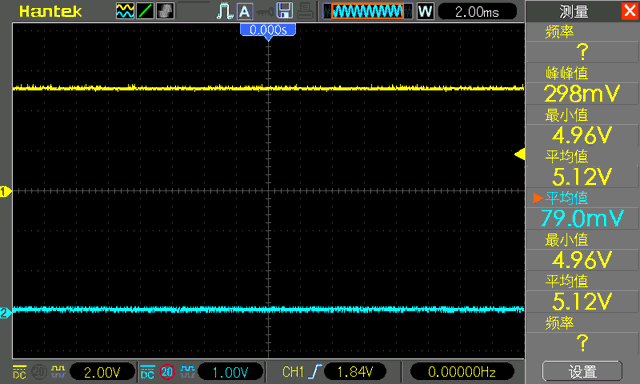Click the pulse waveform acquisition icon
640x384 pixels.
[224, 11]
